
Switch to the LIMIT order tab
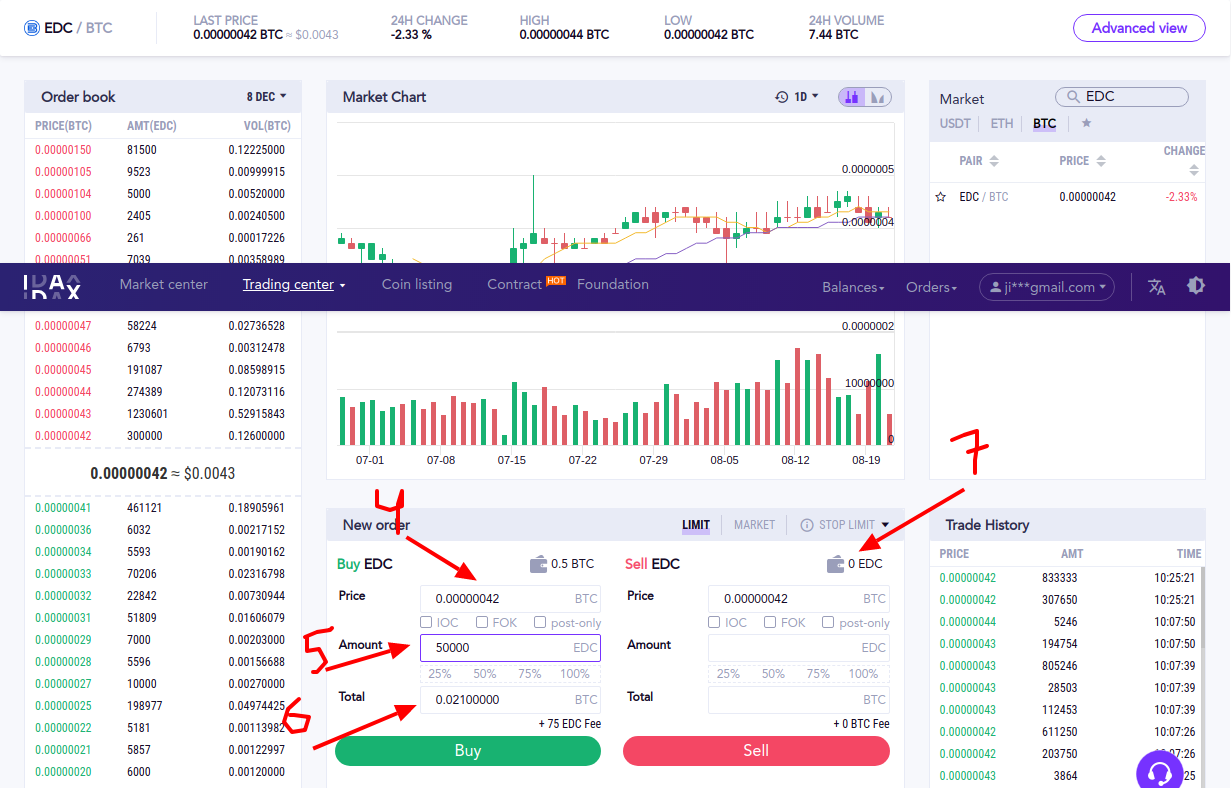tap(696, 525)
